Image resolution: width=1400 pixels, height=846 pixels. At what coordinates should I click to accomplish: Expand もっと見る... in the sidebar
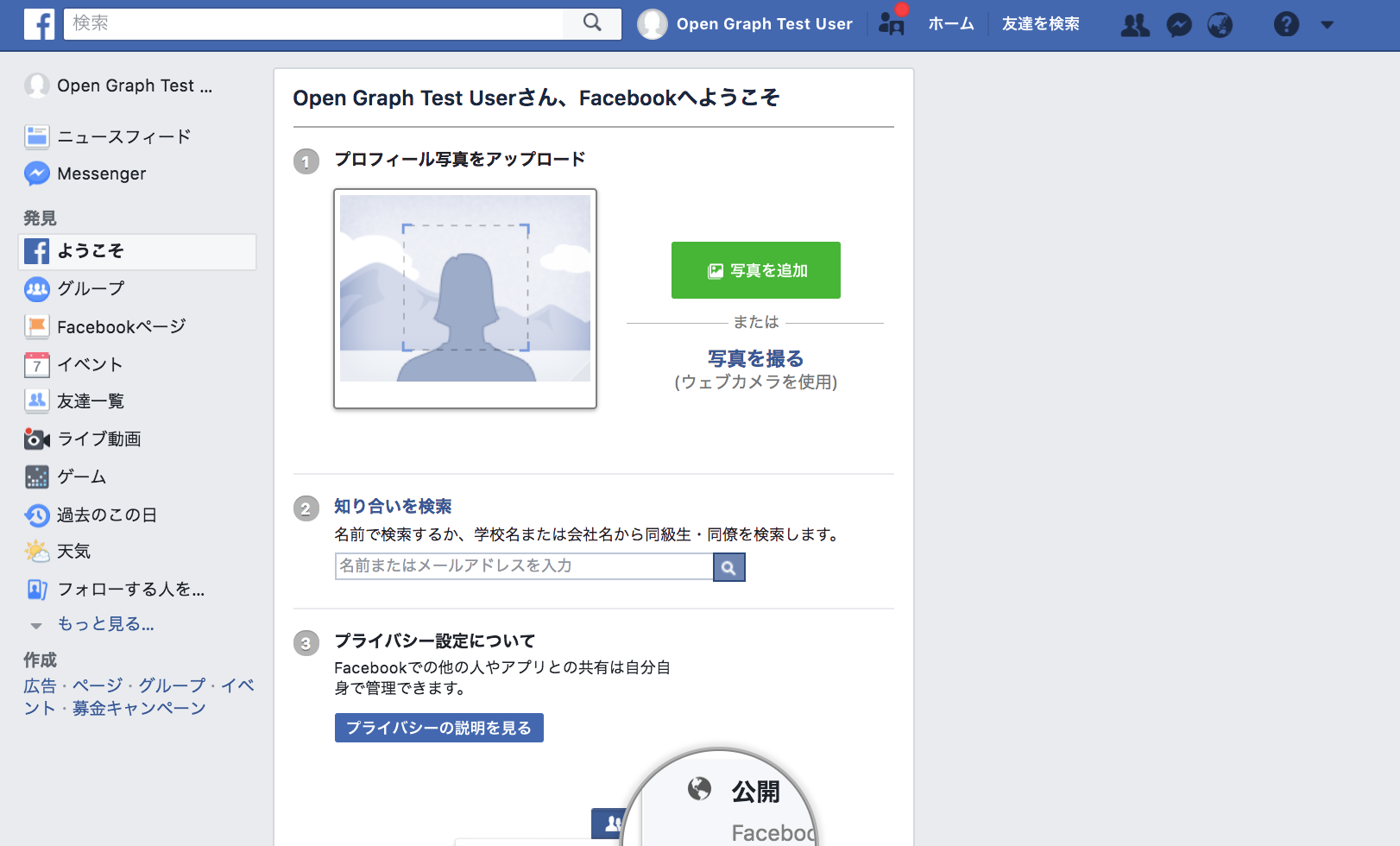point(105,624)
